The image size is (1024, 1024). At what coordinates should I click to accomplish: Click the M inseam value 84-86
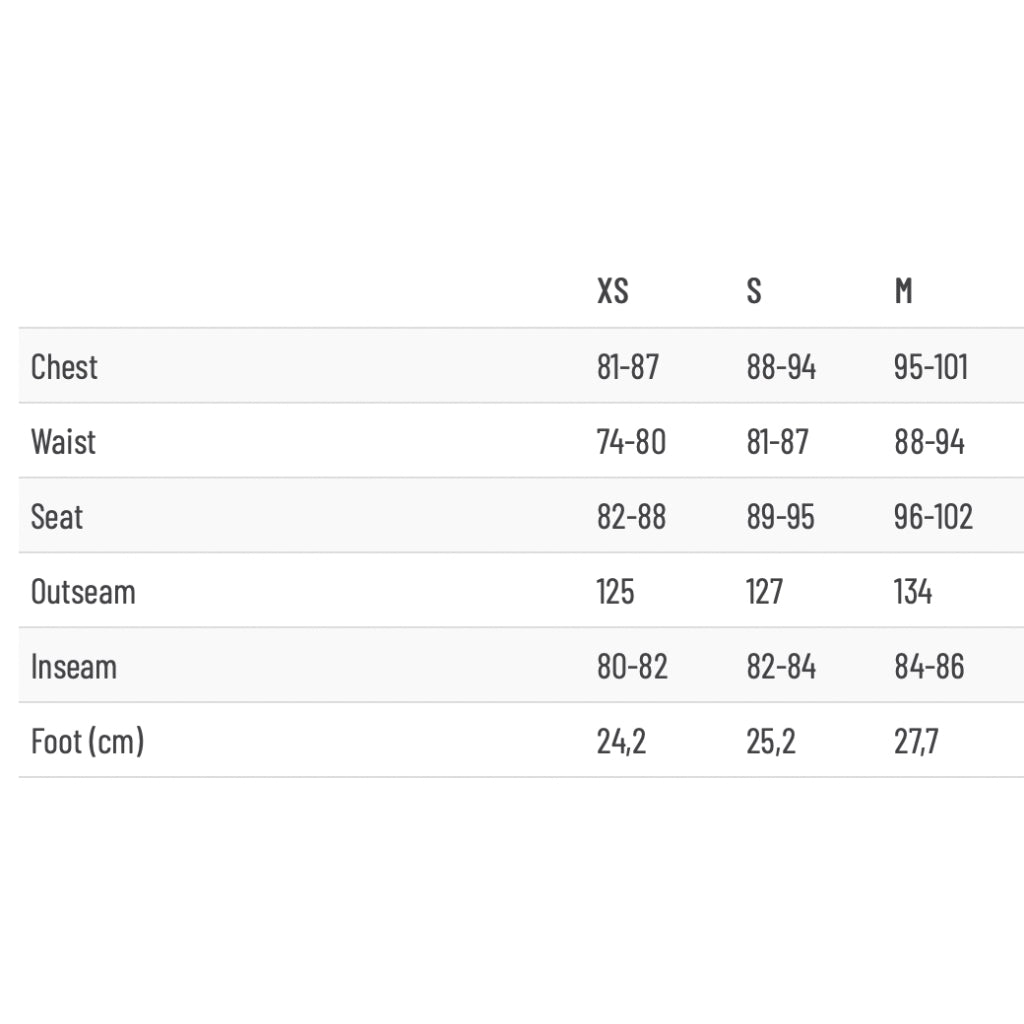[x=929, y=667]
